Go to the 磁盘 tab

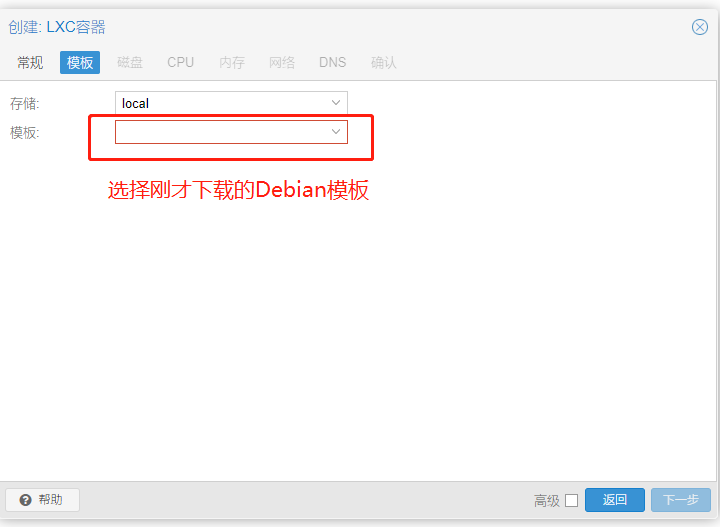tap(130, 62)
